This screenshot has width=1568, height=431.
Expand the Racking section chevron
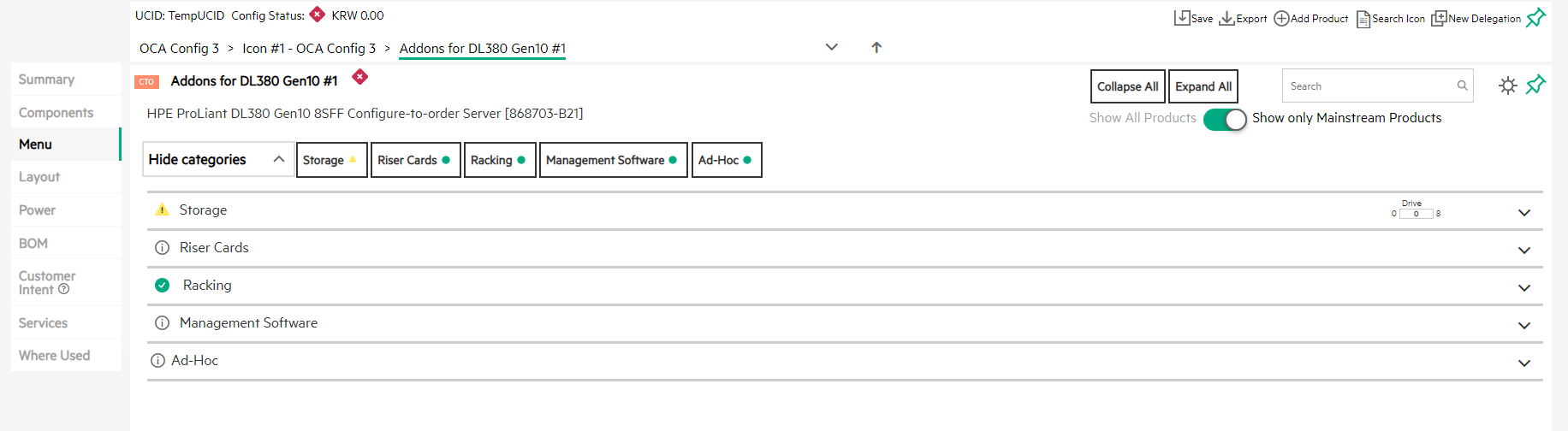pos(1524,288)
